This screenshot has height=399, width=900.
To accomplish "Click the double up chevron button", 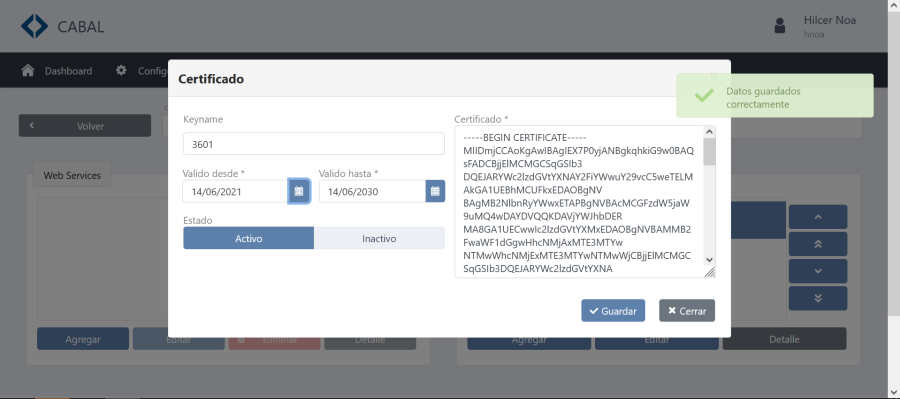I will tap(818, 244).
